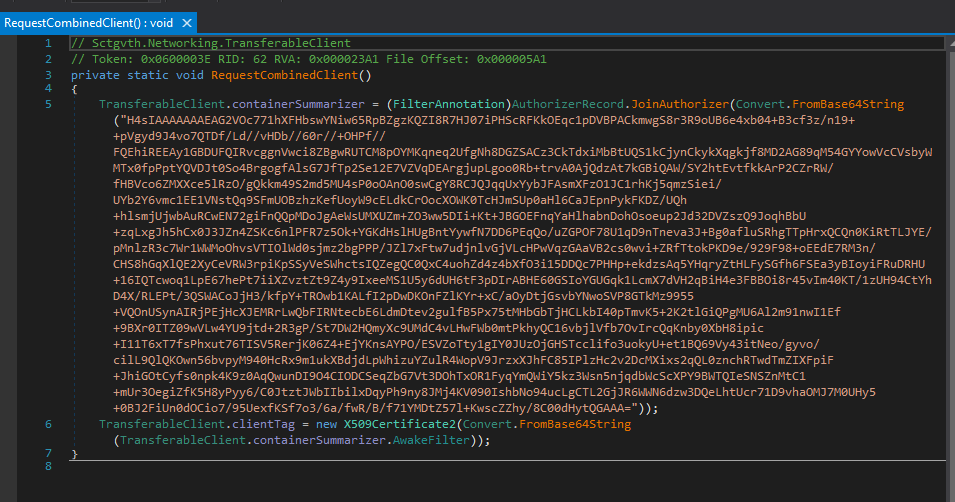Select the RequestCombinedClient() : void tab

click(x=77, y=22)
